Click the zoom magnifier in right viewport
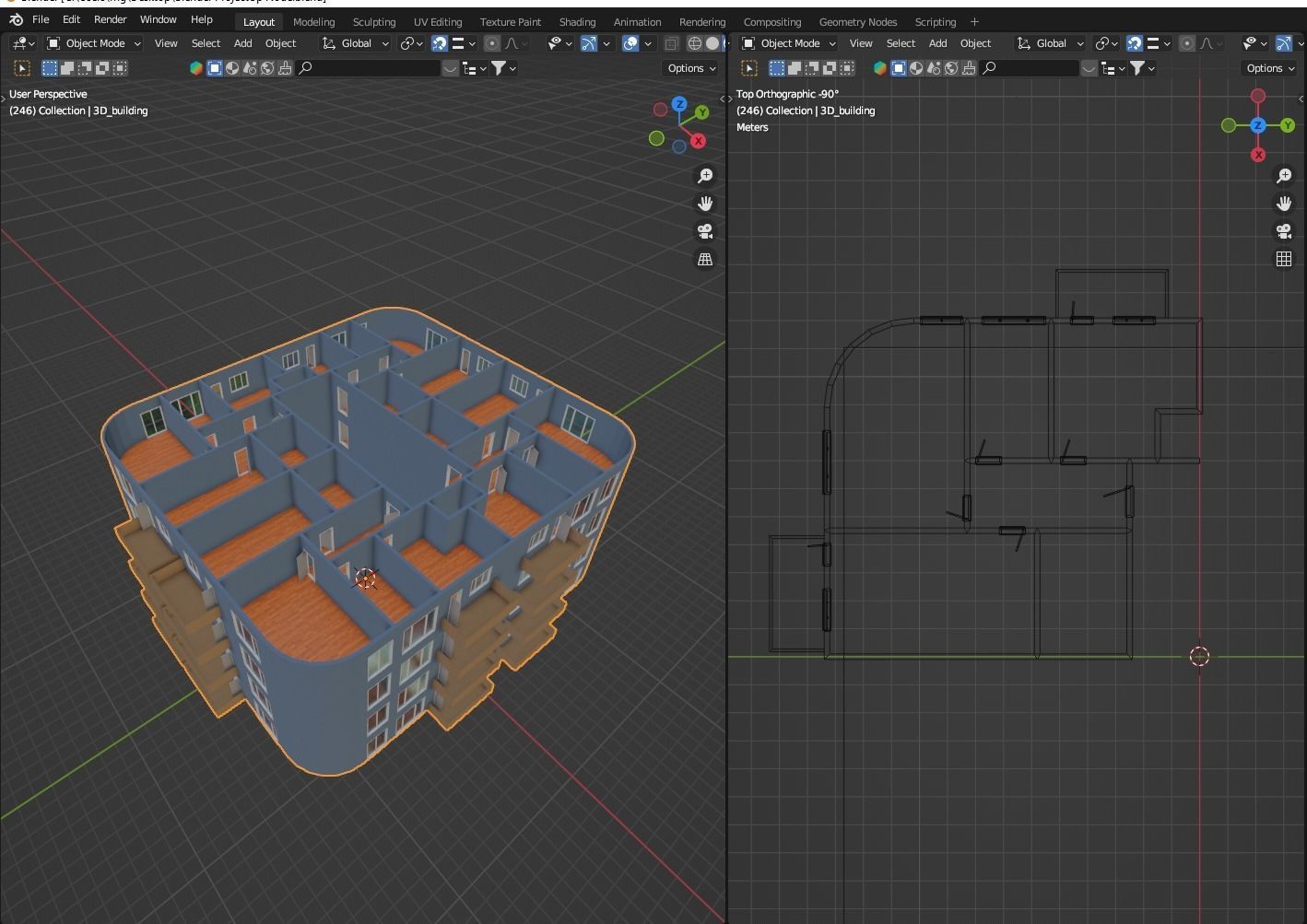 point(1284,176)
